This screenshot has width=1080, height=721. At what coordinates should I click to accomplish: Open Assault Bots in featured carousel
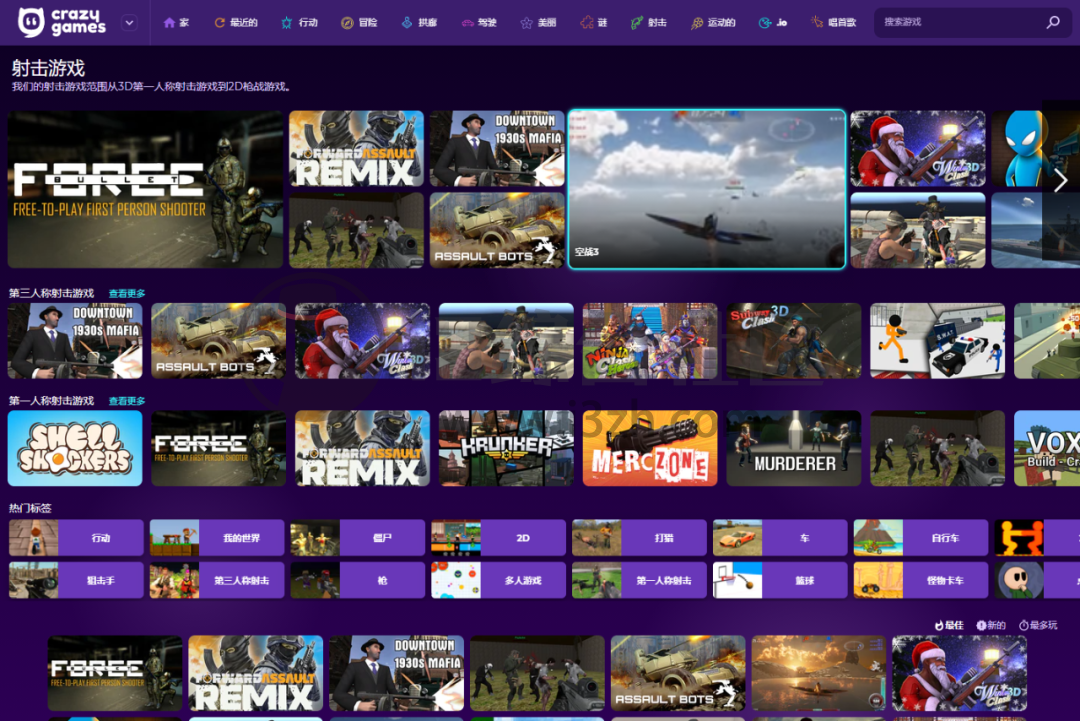[x=497, y=230]
